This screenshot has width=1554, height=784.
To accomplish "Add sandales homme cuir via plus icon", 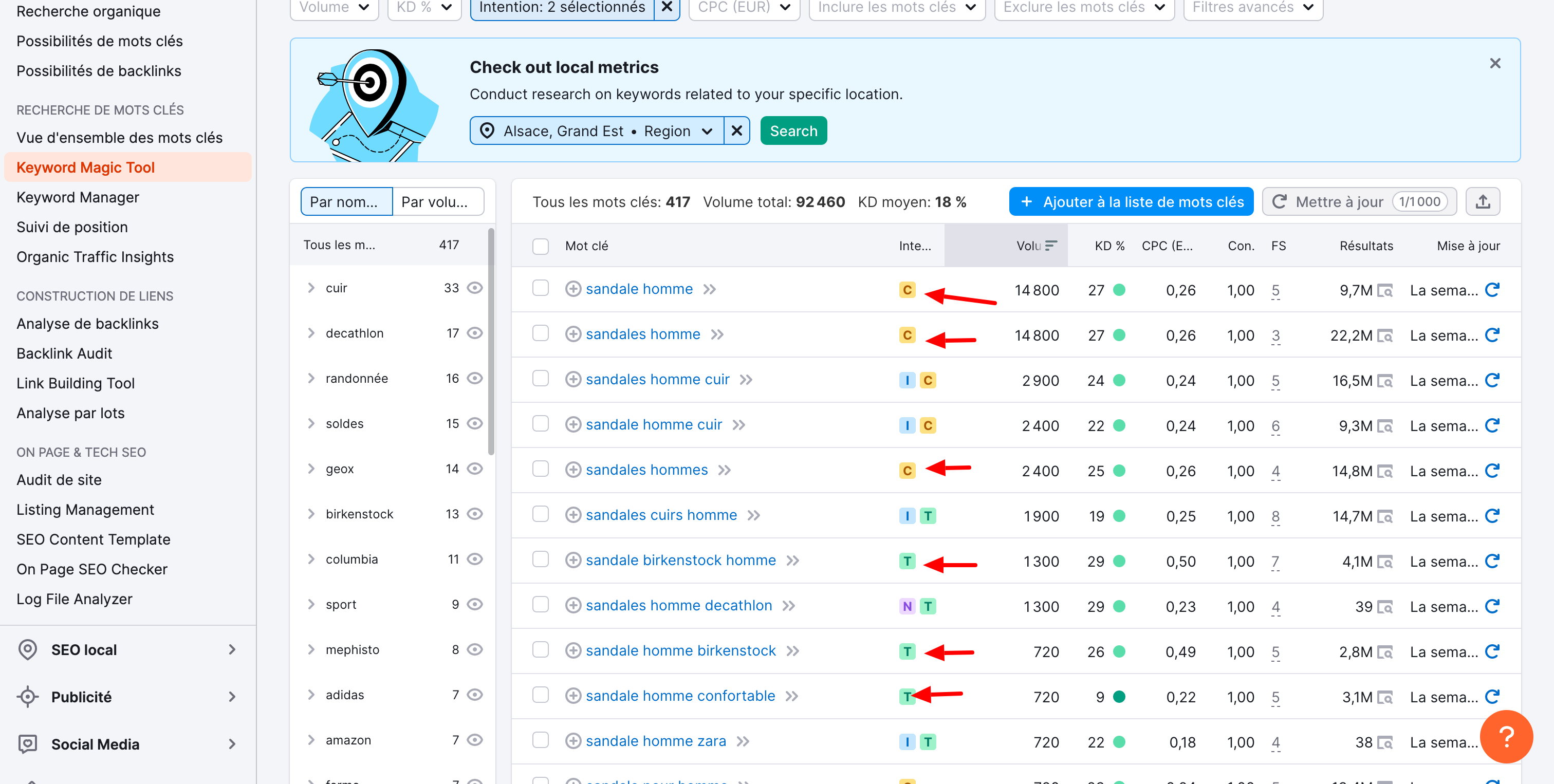I will 572,379.
